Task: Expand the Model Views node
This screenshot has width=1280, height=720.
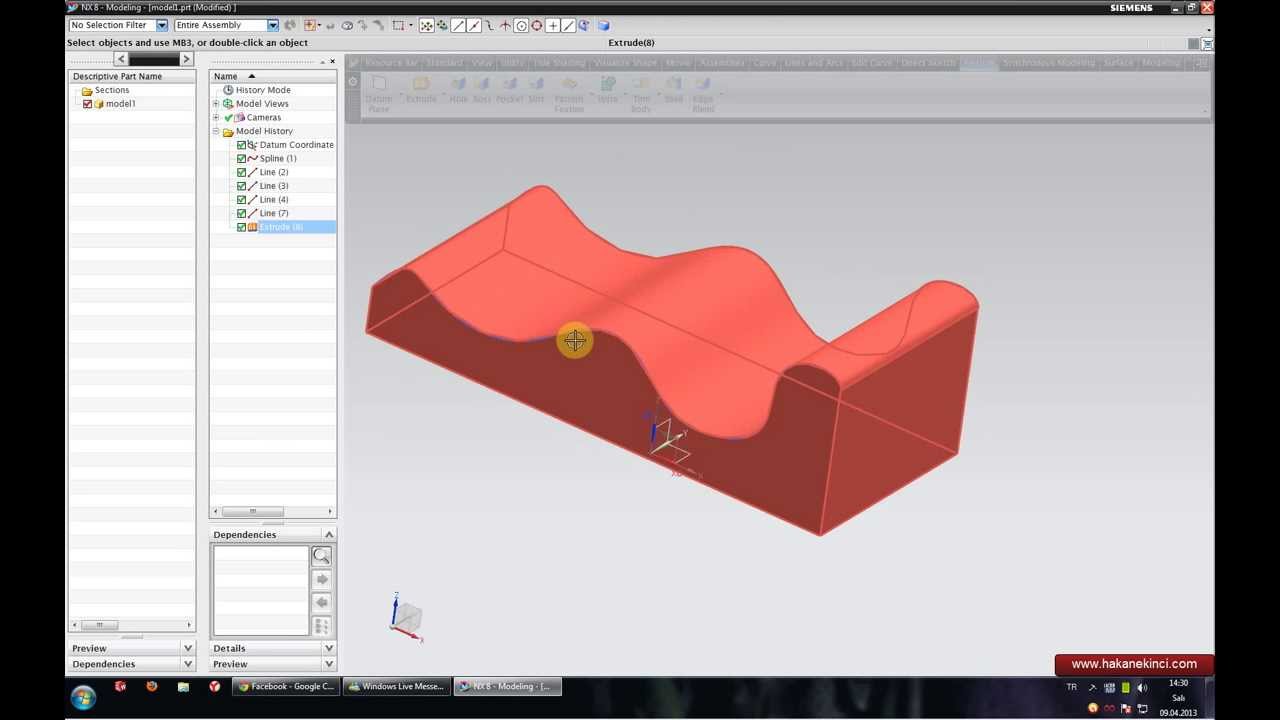Action: [216, 104]
